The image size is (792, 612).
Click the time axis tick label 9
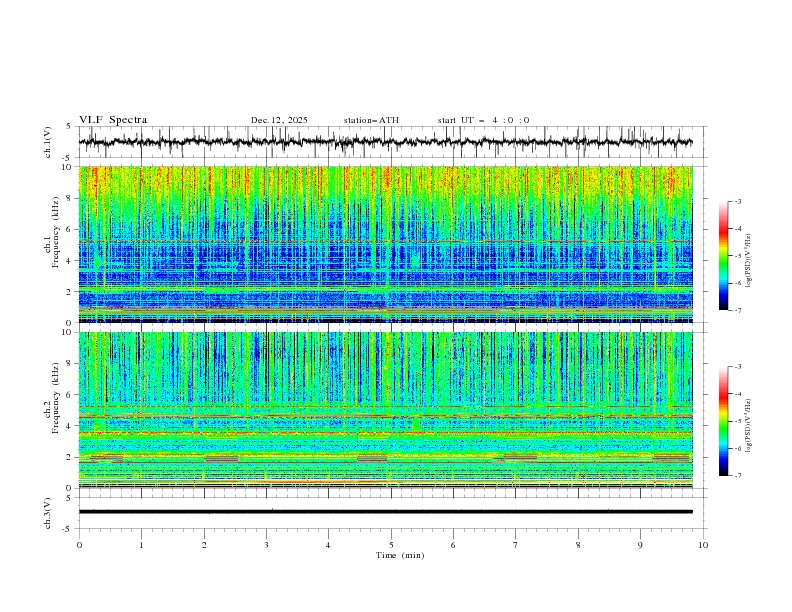(x=640, y=545)
